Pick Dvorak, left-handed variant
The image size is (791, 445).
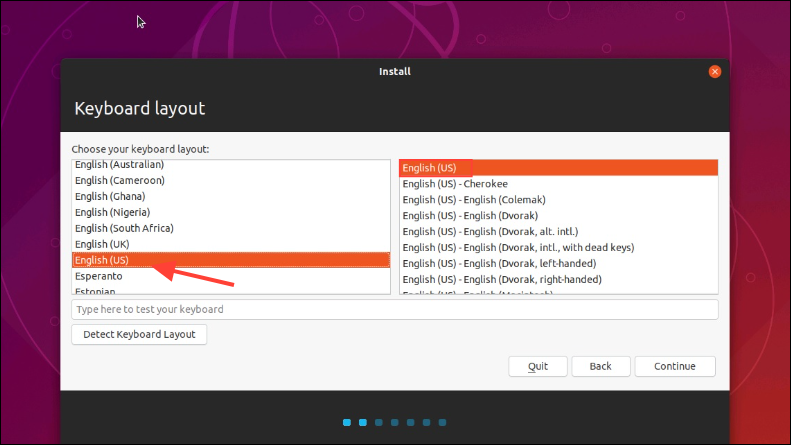click(558, 263)
